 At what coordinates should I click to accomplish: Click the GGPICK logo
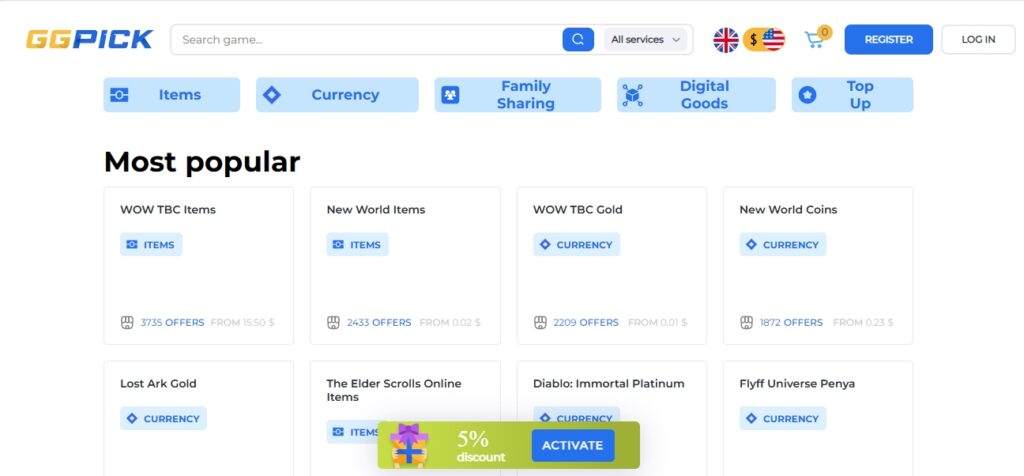click(x=89, y=40)
